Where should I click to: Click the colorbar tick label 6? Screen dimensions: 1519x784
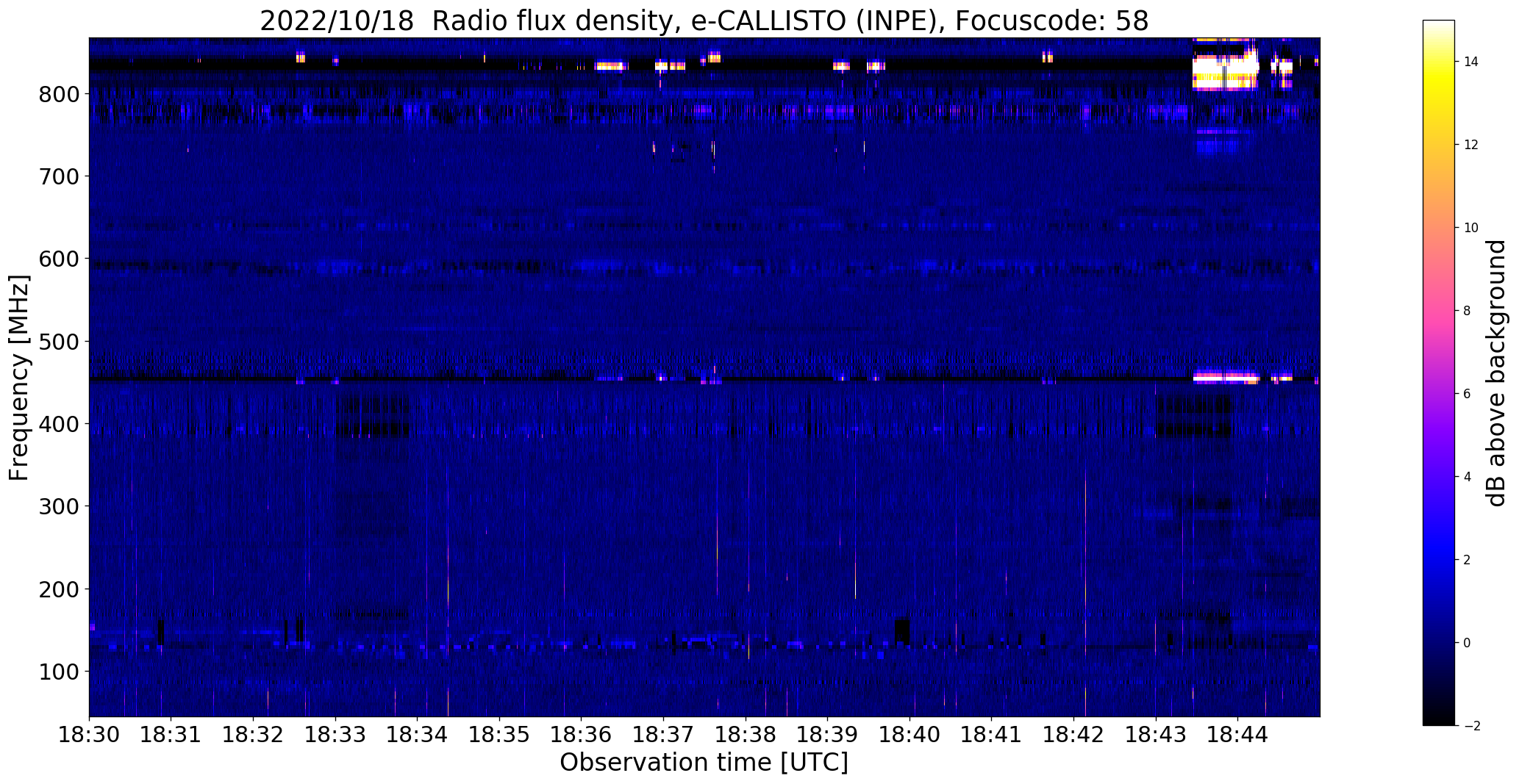[1467, 394]
